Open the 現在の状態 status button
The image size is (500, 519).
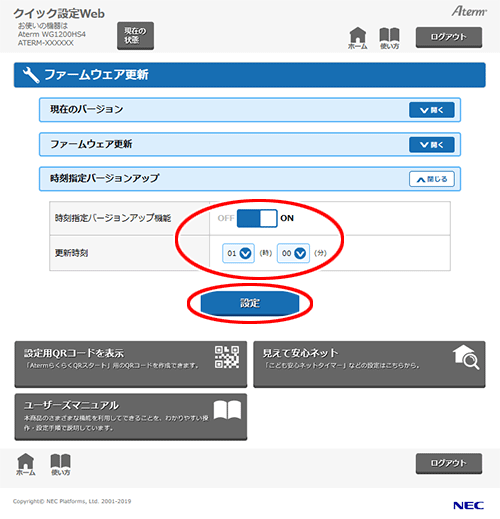[x=135, y=36]
